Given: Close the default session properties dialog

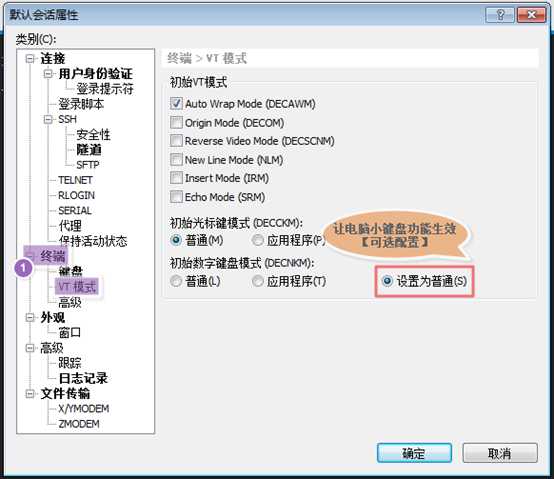Looking at the screenshot, I should point(531,14).
